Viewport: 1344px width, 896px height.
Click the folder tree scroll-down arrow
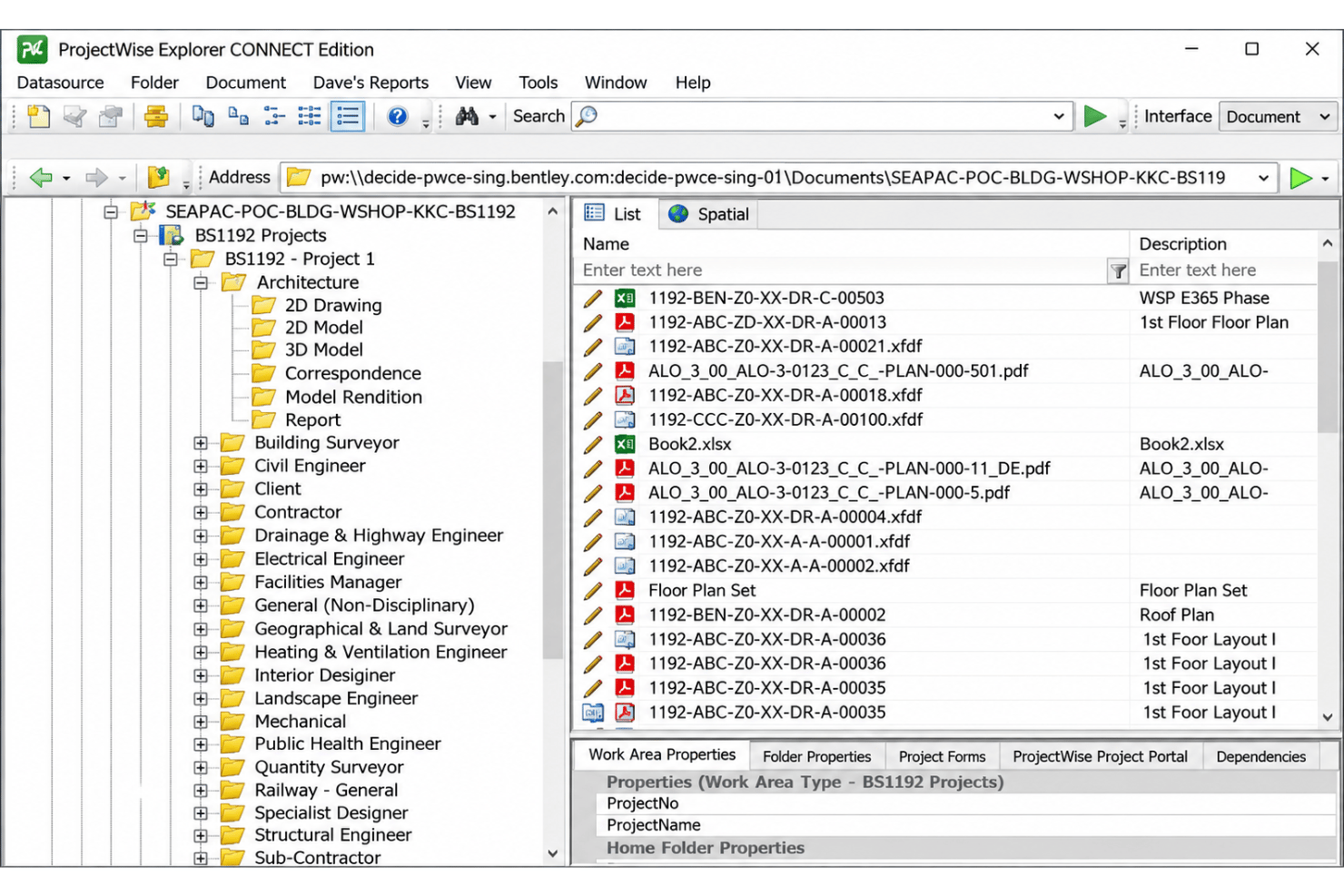[x=552, y=853]
